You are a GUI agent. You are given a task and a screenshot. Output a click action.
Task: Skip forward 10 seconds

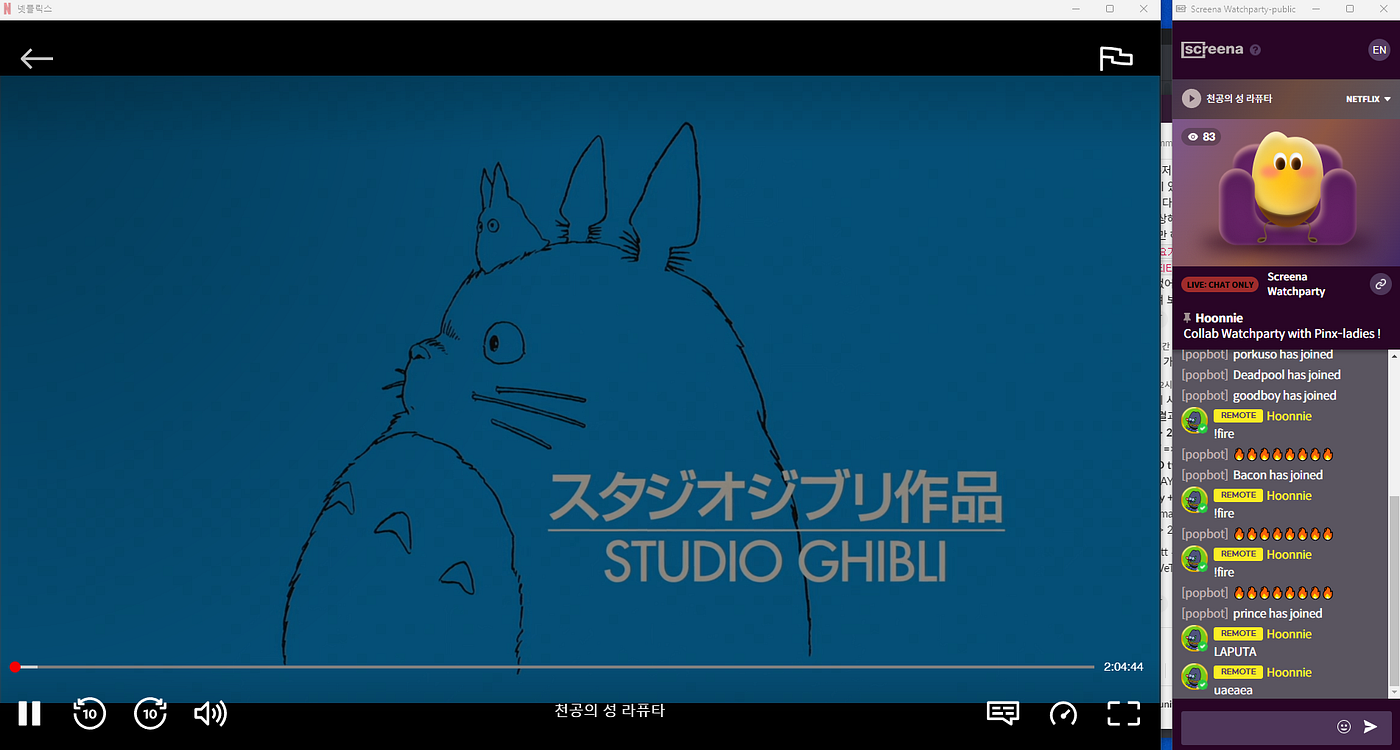(x=151, y=713)
